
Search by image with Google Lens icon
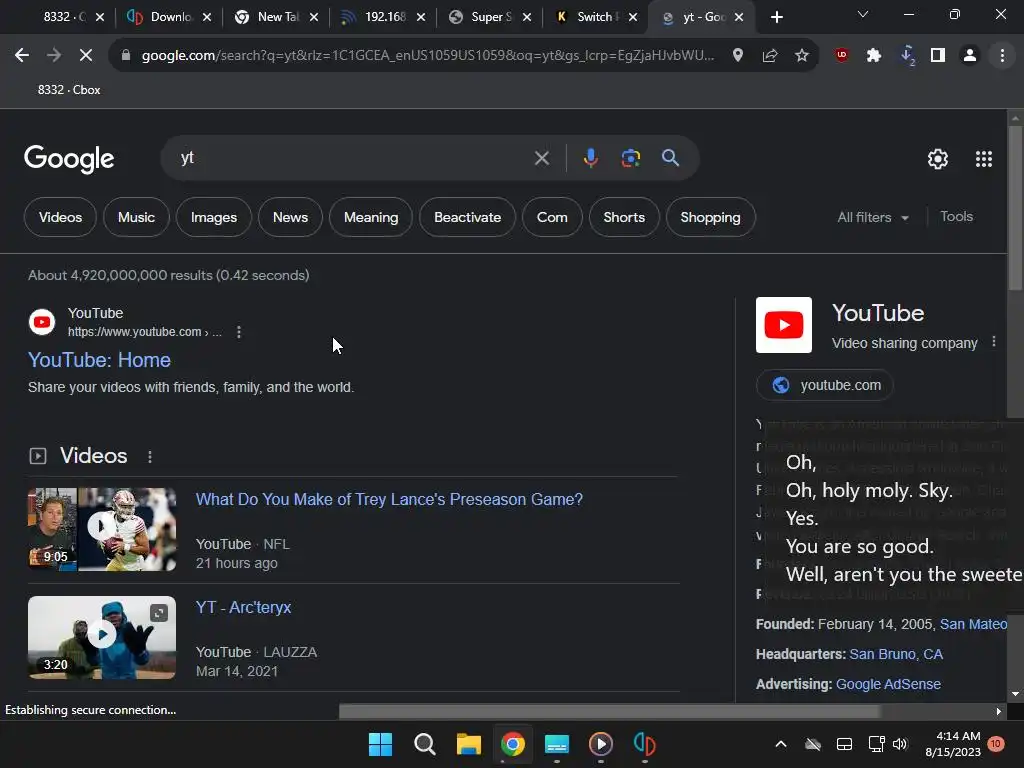coord(630,158)
